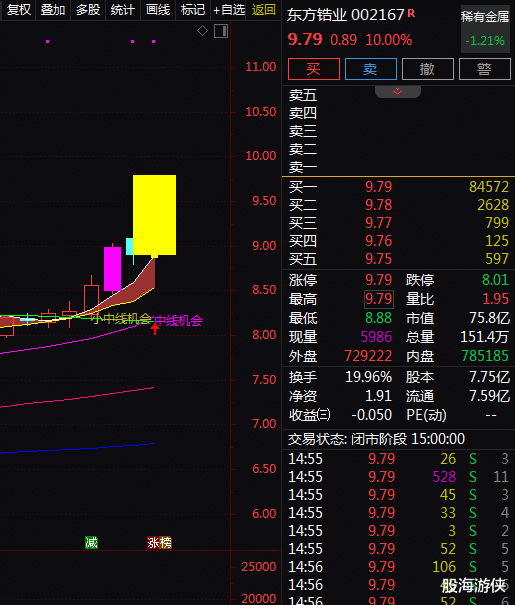Click the diamond icon above the chart
The height and width of the screenshot is (605, 515).
202,30
